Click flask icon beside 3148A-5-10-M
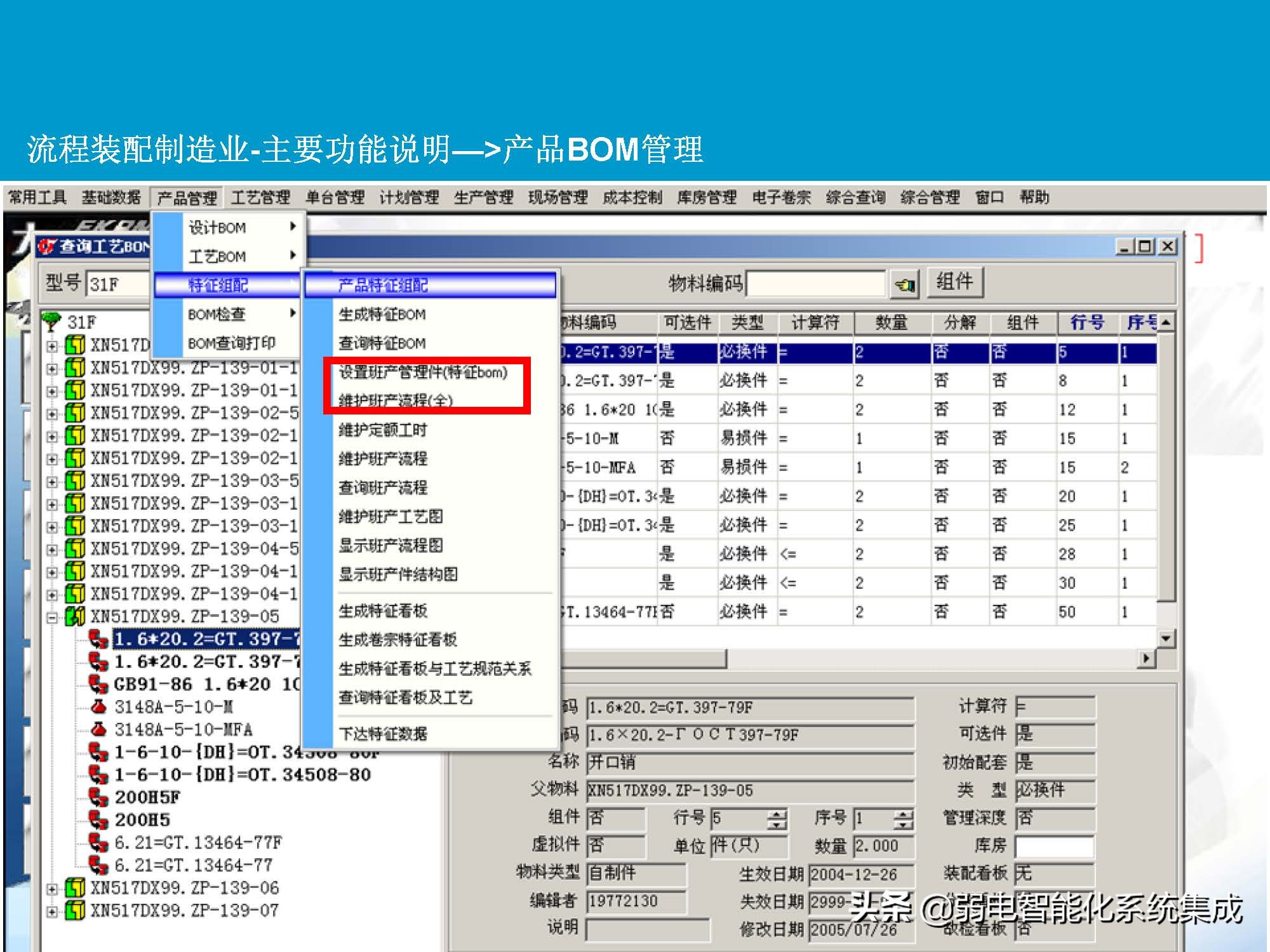Image resolution: width=1270 pixels, height=952 pixels. [98, 706]
